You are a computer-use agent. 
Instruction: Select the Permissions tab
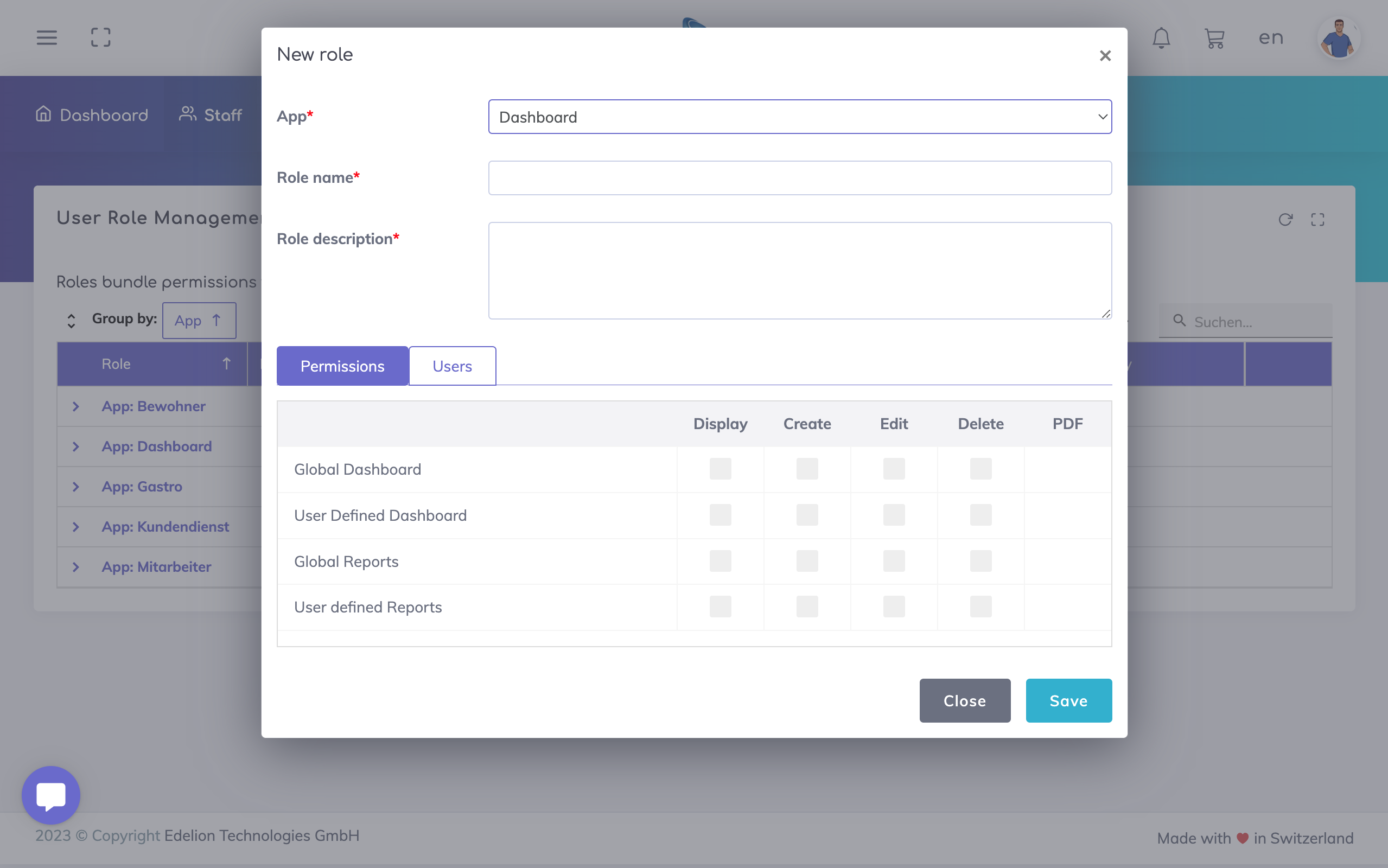342,366
